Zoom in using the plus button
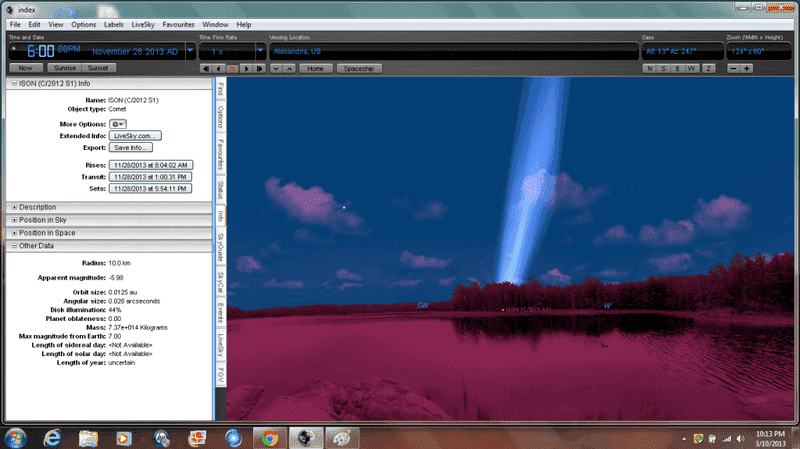This screenshot has width=800, height=449. (747, 68)
